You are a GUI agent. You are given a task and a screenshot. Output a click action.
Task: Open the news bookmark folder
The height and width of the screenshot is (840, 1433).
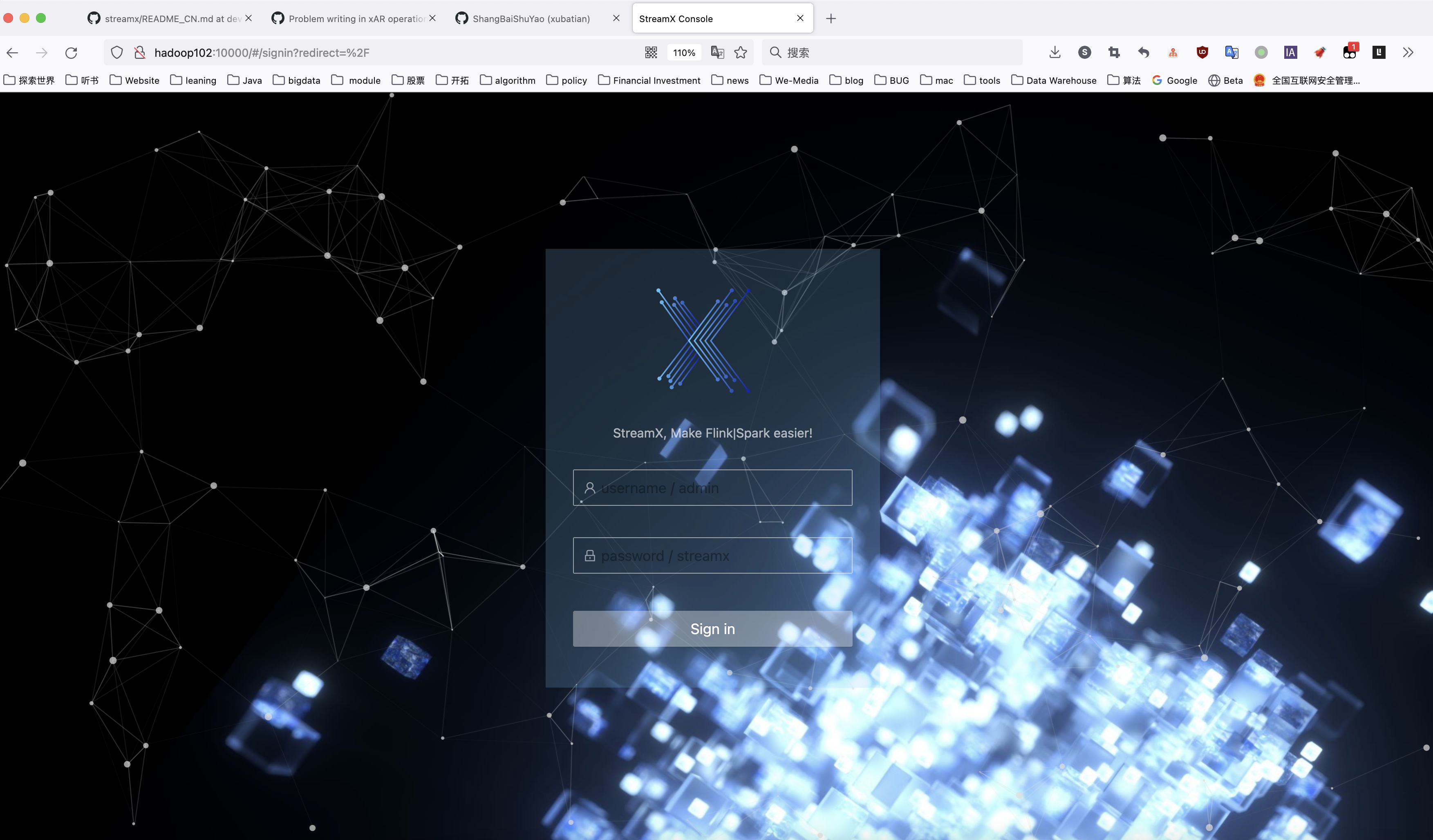(x=730, y=80)
